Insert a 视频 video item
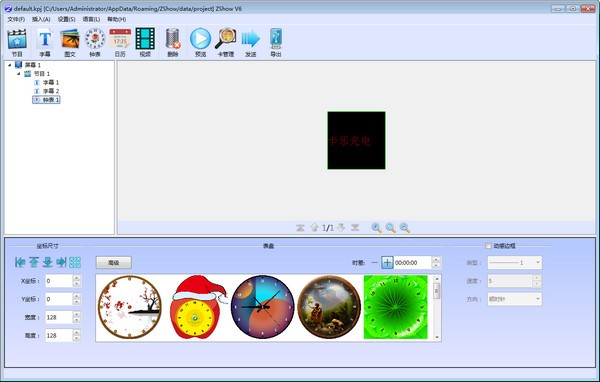 coord(145,42)
